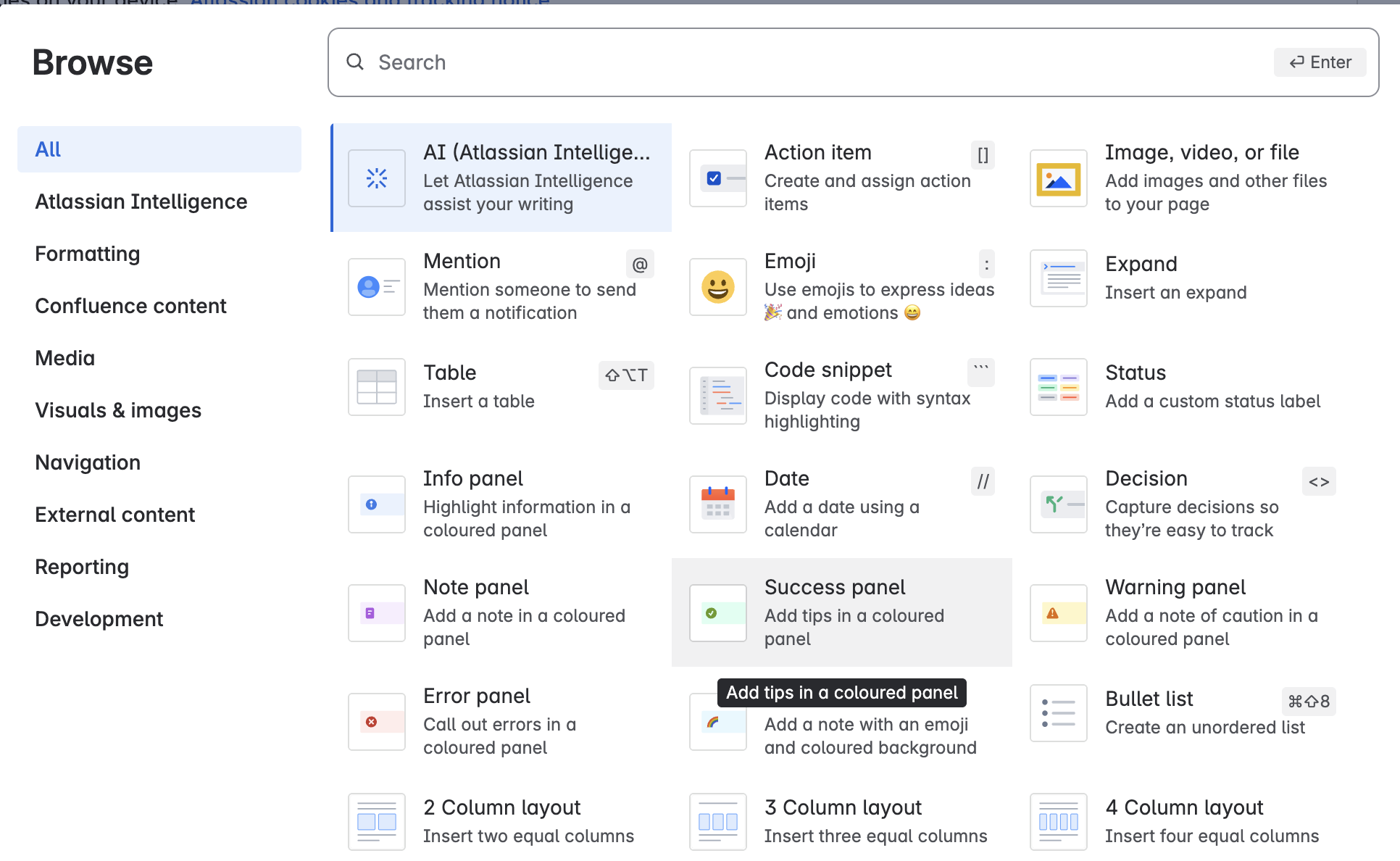Click the Action item title text
Image resolution: width=1400 pixels, height=861 pixels.
click(x=818, y=152)
